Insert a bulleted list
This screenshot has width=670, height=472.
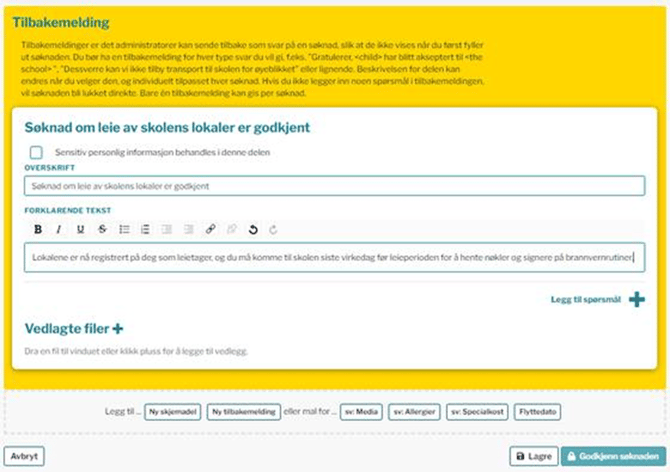pos(124,229)
